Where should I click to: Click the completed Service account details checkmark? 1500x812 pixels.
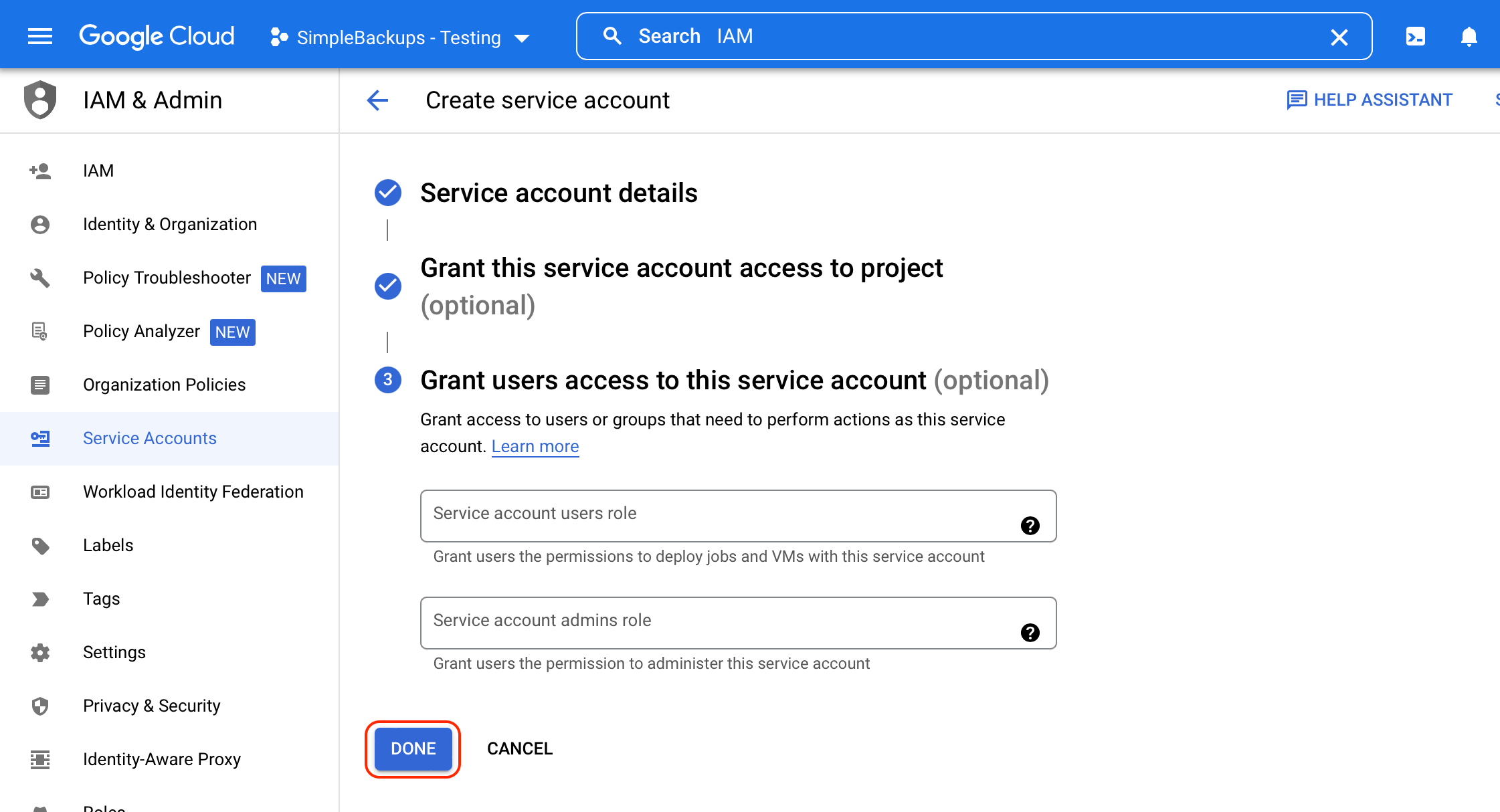(387, 192)
